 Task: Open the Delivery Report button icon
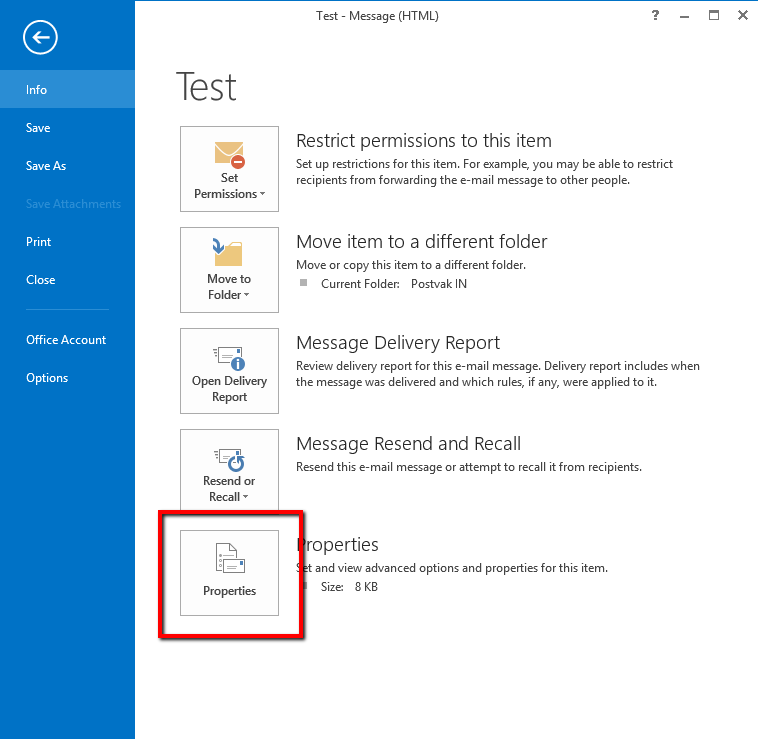coord(229,355)
